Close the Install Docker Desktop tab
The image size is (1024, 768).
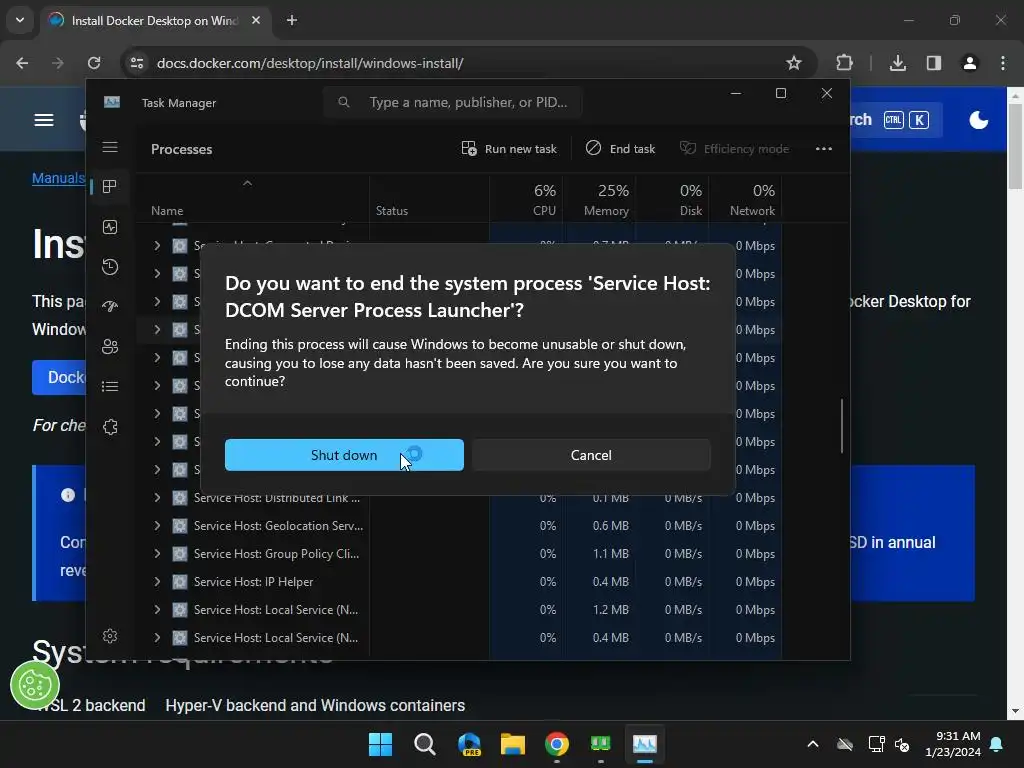(x=256, y=20)
